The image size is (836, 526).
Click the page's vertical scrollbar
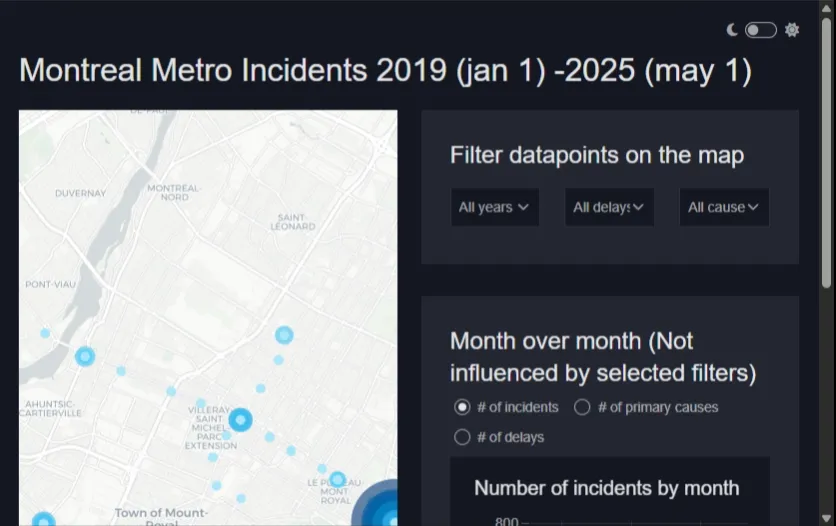click(826, 200)
